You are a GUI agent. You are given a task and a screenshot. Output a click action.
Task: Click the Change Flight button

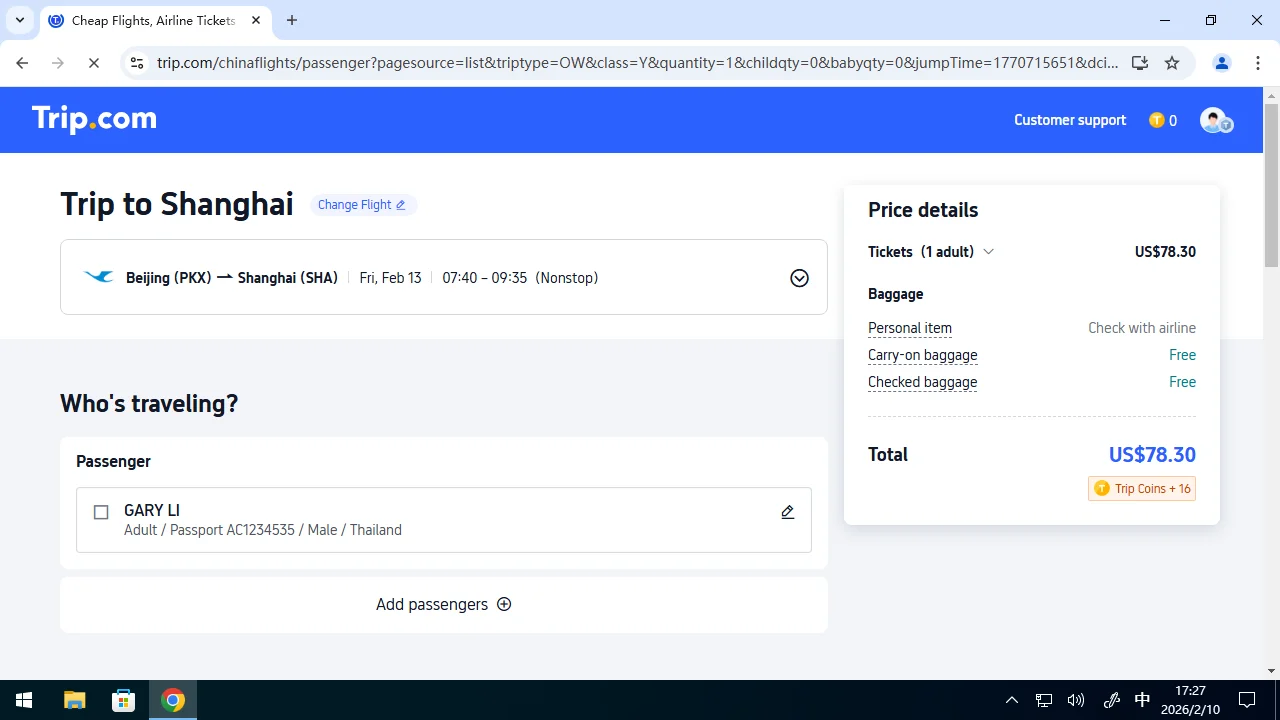pyautogui.click(x=362, y=204)
